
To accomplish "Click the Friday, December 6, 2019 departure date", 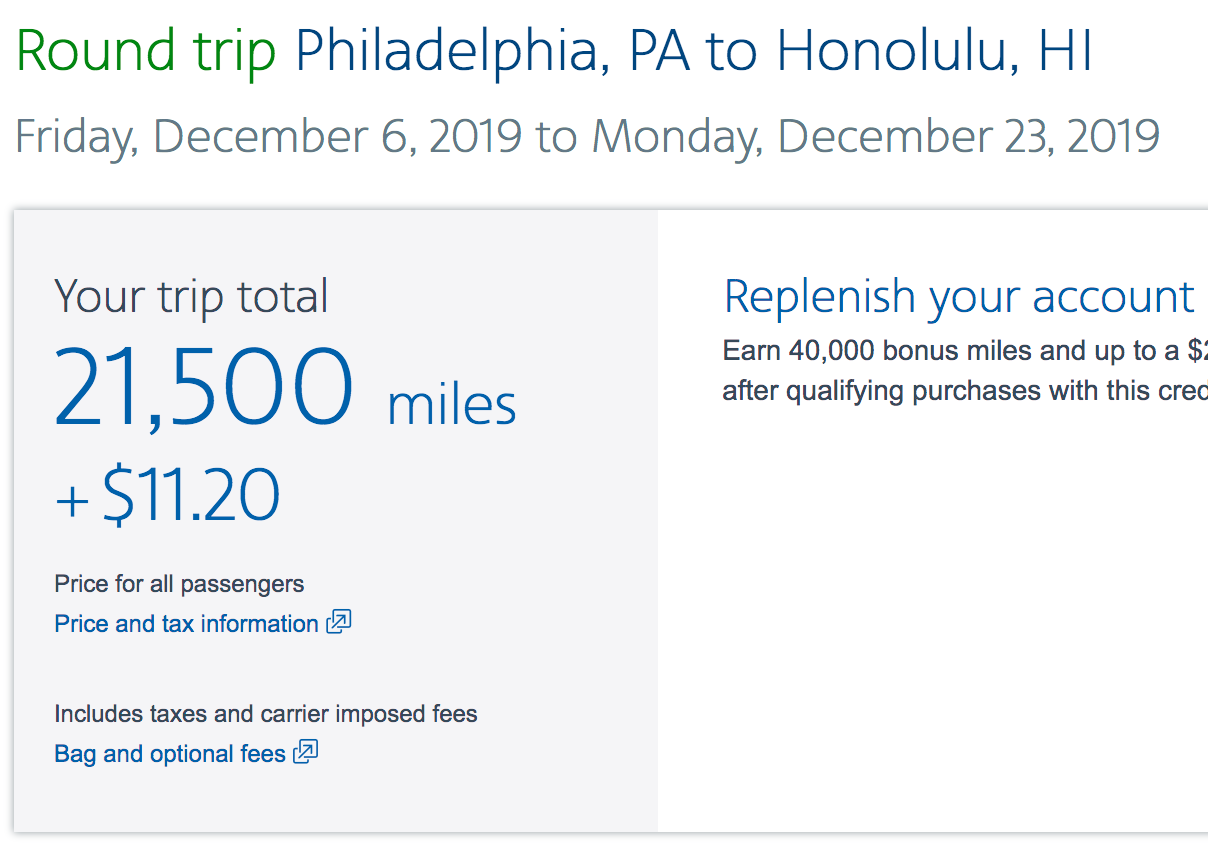I will point(268,137).
